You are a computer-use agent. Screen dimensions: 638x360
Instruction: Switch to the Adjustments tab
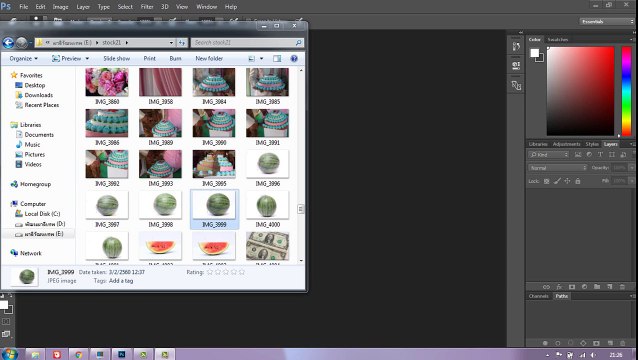[x=566, y=144]
